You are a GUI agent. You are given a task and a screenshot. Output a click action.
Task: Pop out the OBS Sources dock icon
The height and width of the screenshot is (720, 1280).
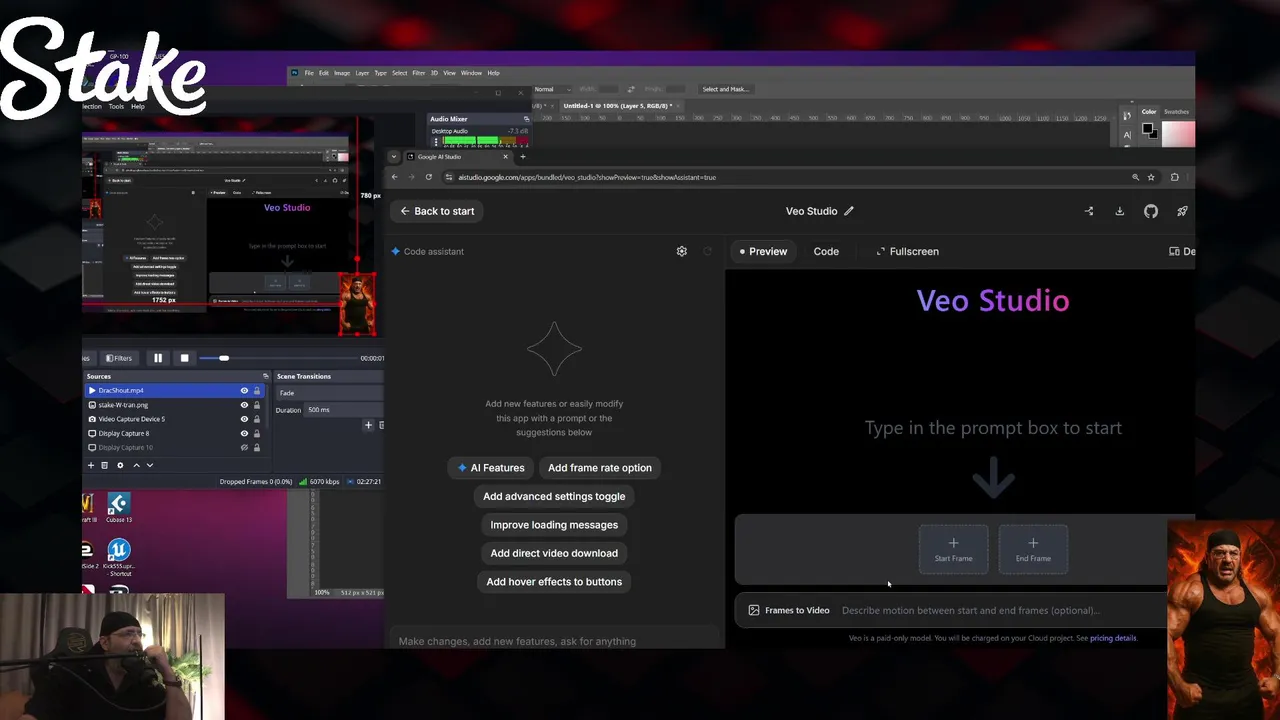pyautogui.click(x=265, y=376)
